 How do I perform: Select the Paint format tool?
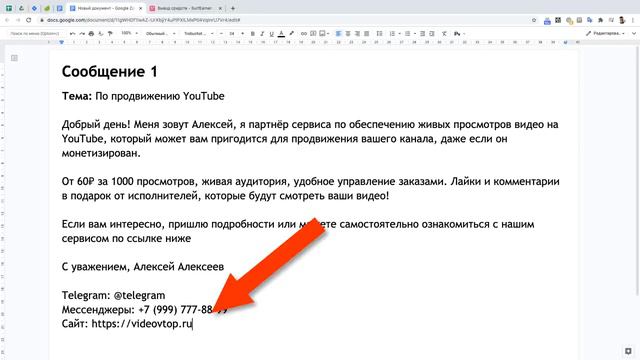110,33
